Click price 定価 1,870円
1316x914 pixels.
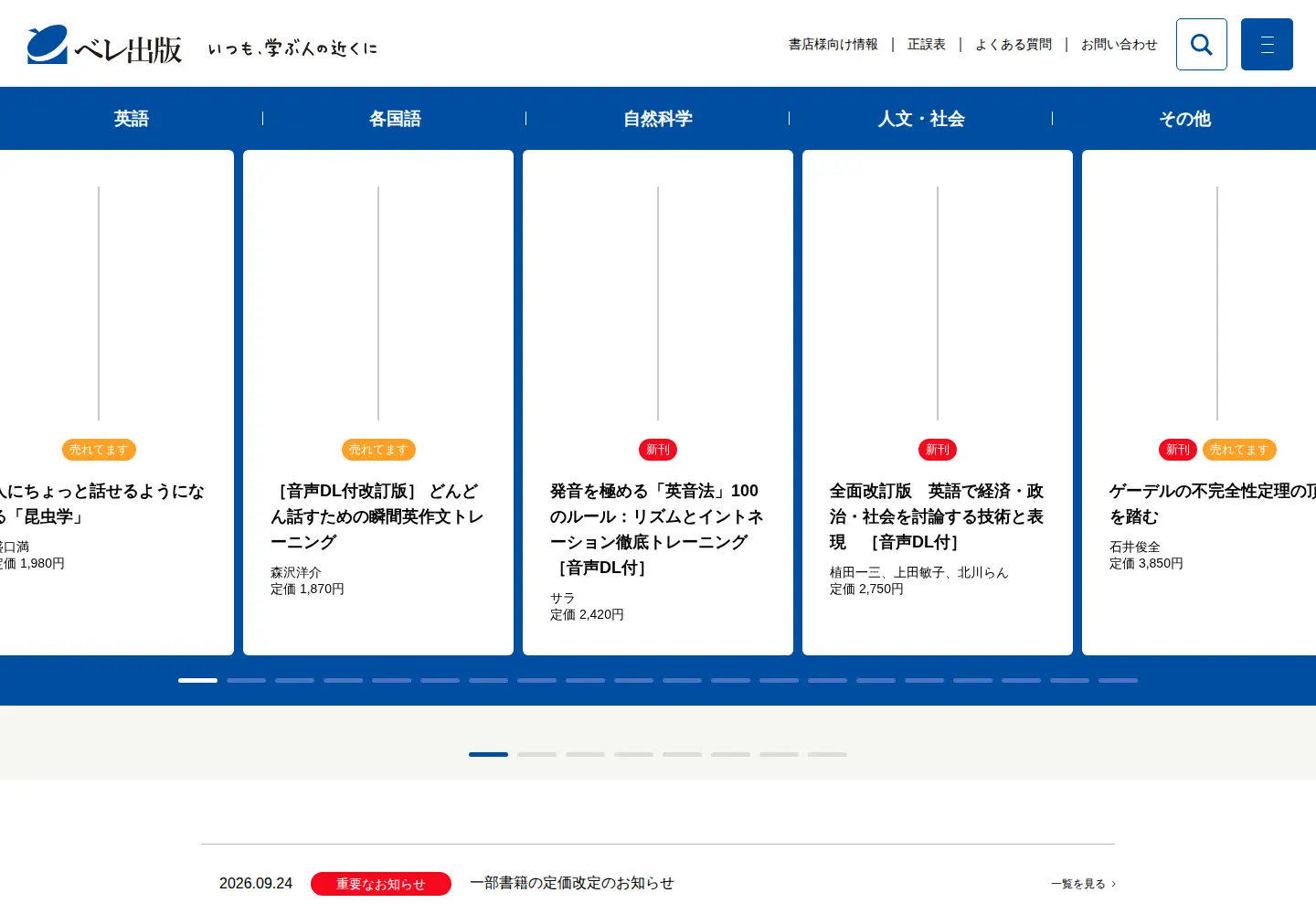[307, 589]
